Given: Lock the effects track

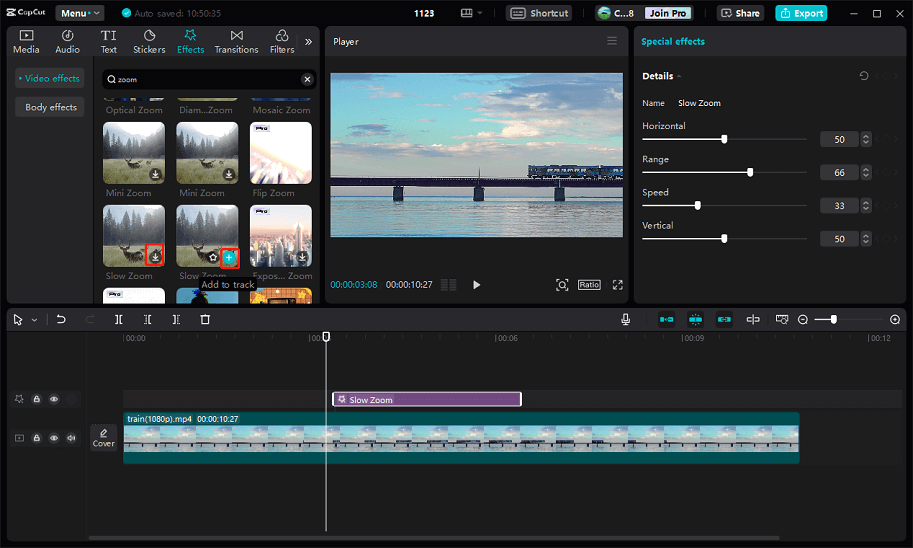Looking at the screenshot, I should coord(36,399).
